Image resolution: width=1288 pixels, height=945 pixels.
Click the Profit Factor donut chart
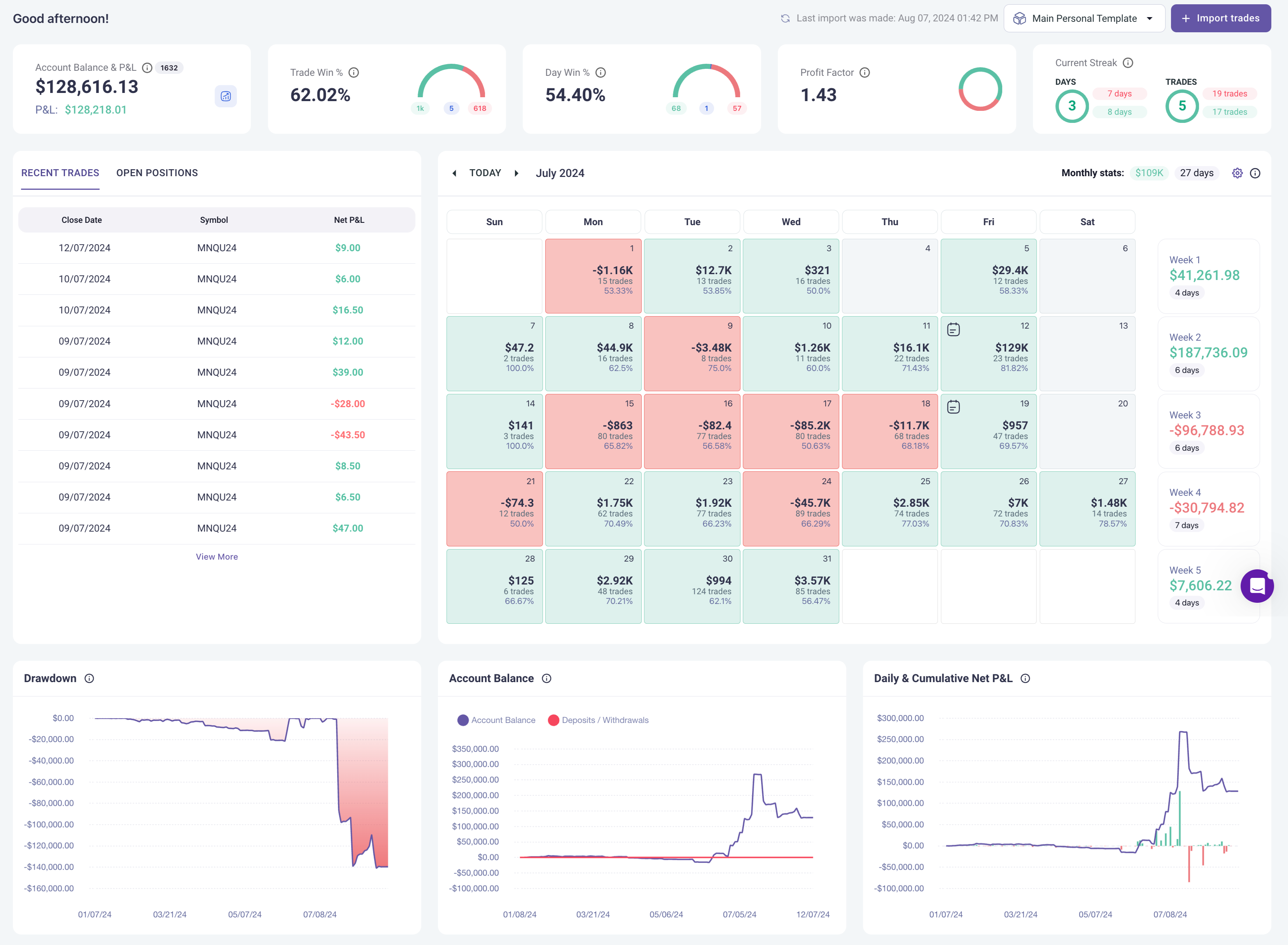(x=980, y=89)
